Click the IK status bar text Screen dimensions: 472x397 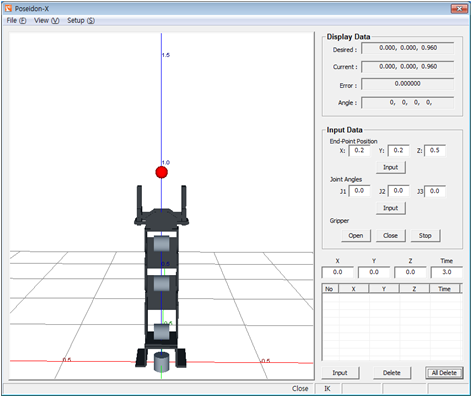pyautogui.click(x=327, y=389)
